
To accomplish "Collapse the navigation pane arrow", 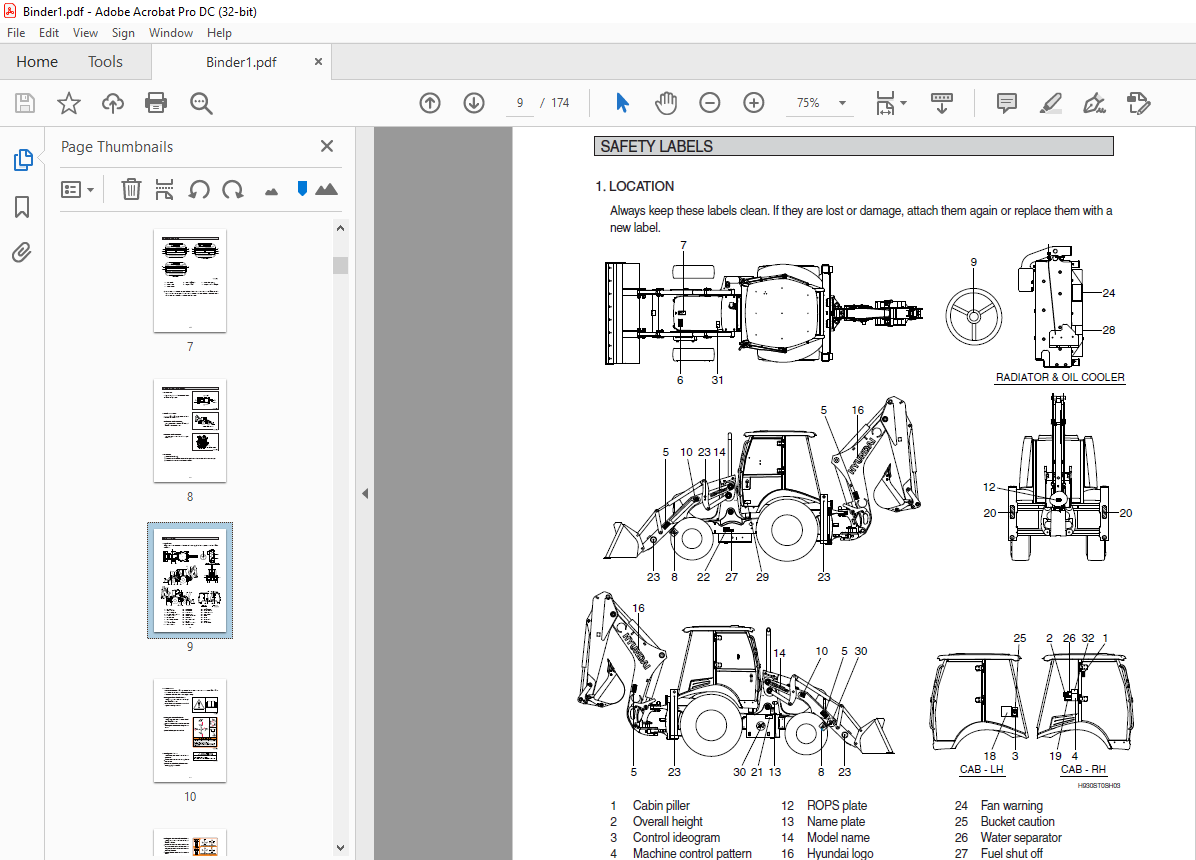I will [x=365, y=494].
